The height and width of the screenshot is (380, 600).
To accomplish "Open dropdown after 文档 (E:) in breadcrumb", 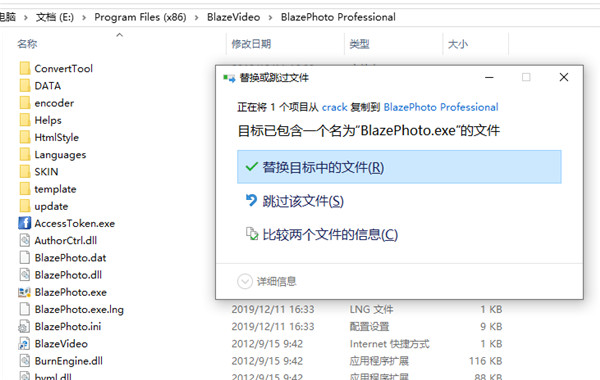I will [84, 18].
